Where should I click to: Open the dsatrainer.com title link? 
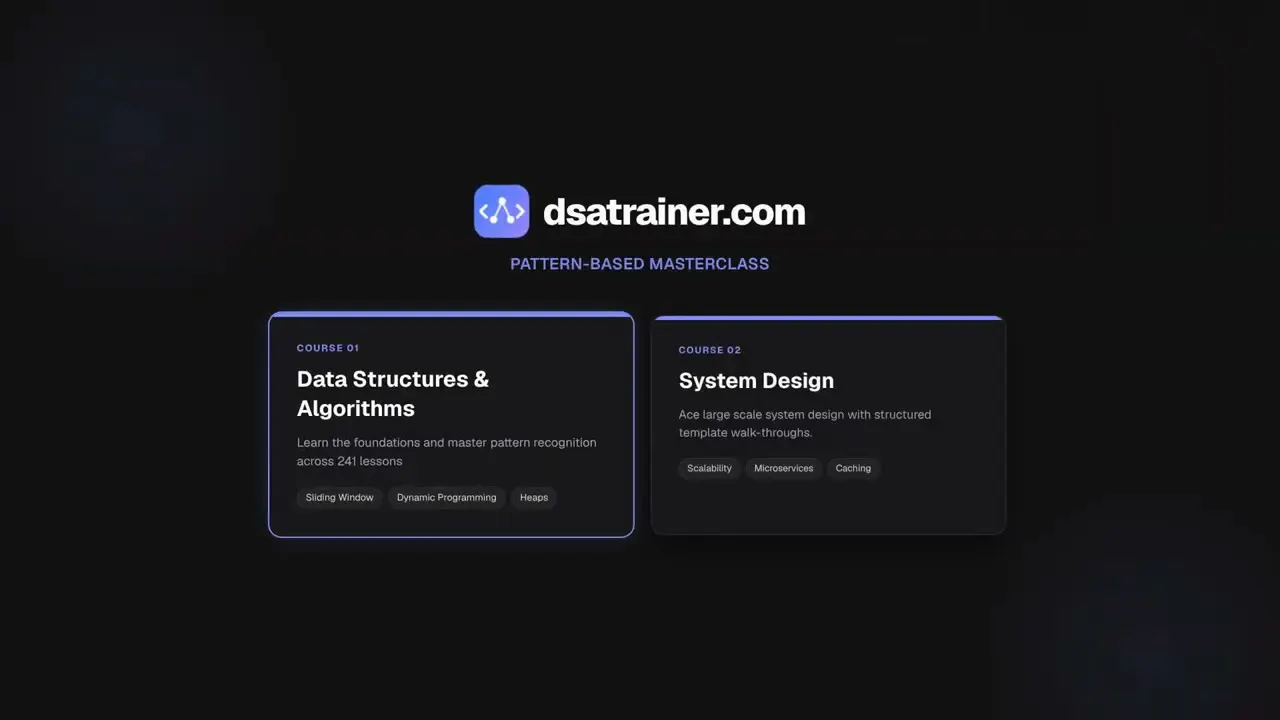(x=674, y=212)
